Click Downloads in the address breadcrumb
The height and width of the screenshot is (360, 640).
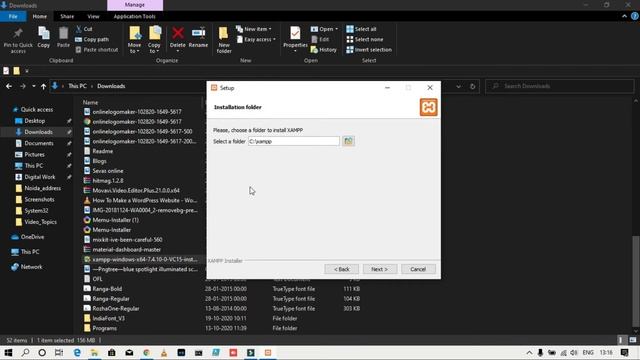pyautogui.click(x=111, y=87)
